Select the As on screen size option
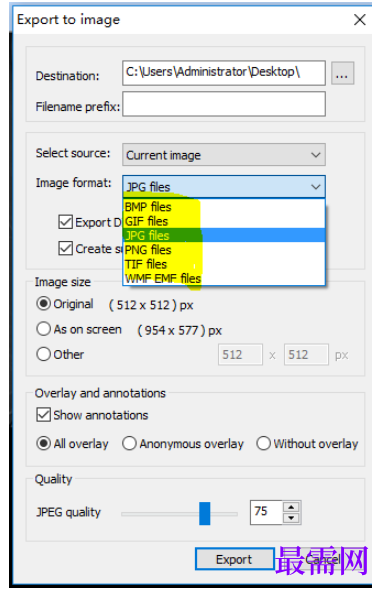 tap(43, 329)
